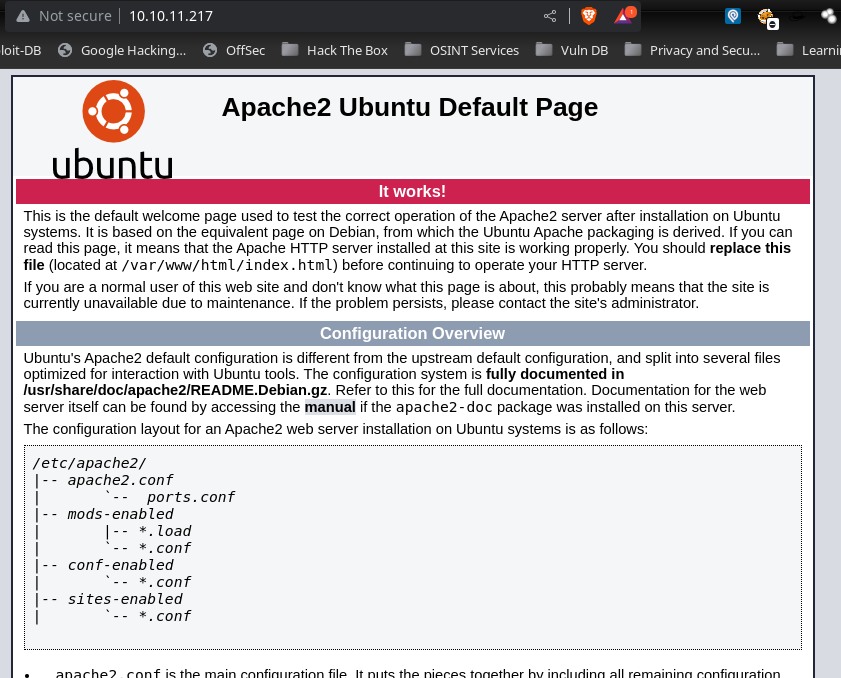Click the Not secure warning triangle
Image resolution: width=841 pixels, height=678 pixels.
pos(22,16)
